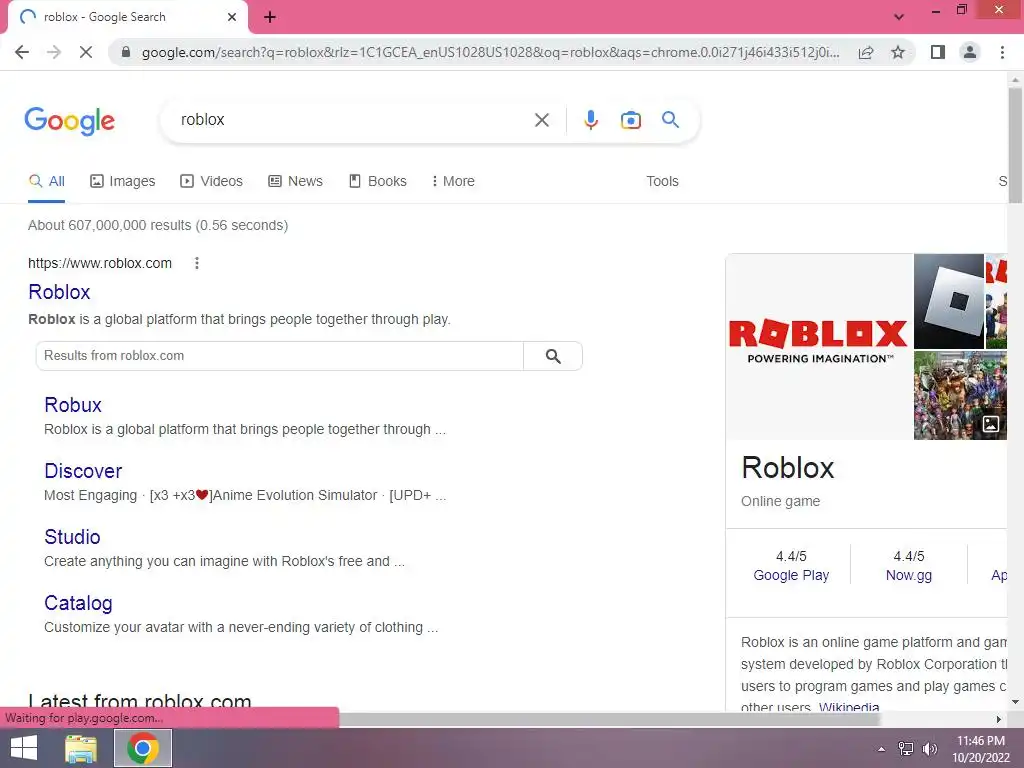
Task: Open the Catalog sitelink
Action: 78,603
